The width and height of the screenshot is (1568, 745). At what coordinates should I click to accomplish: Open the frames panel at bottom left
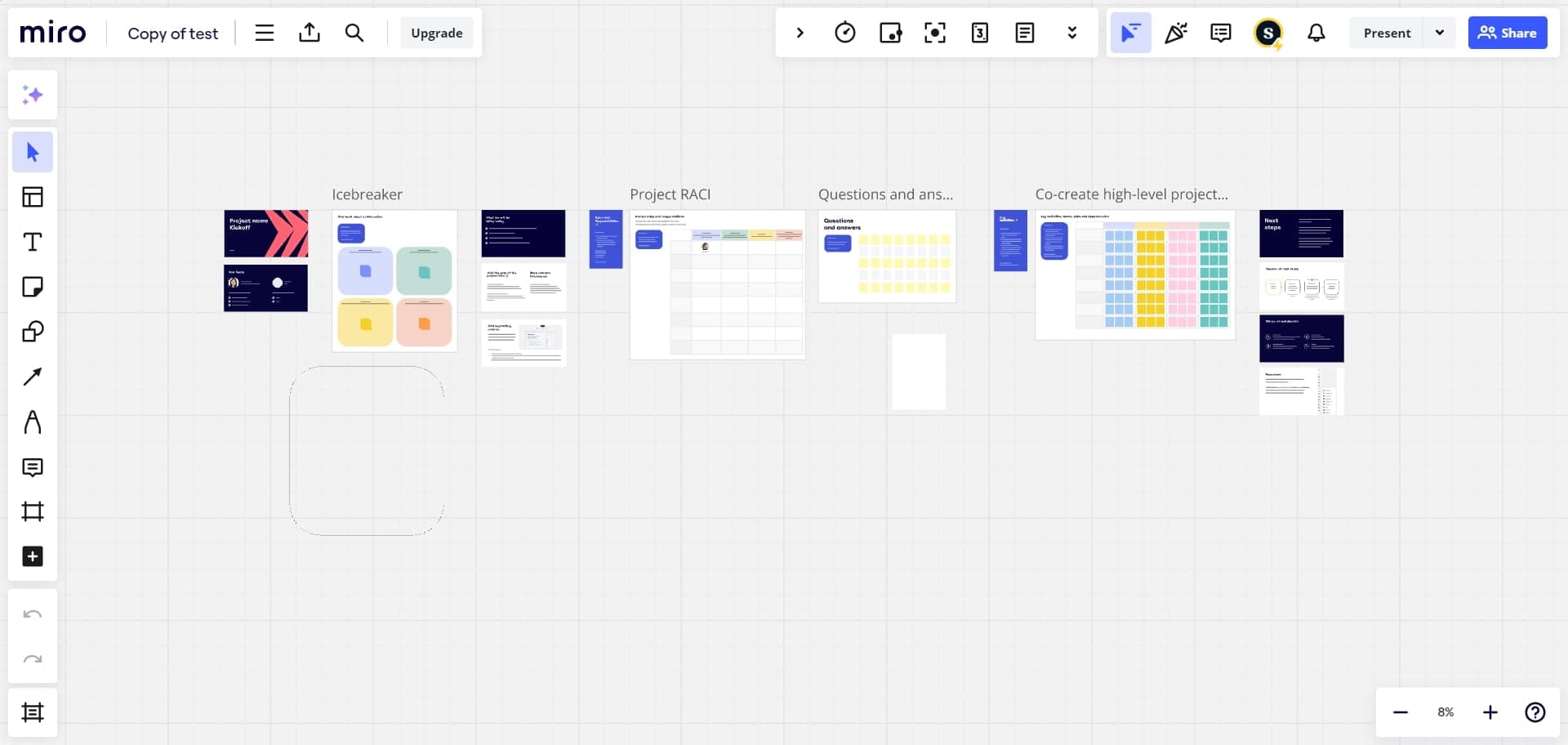[33, 712]
